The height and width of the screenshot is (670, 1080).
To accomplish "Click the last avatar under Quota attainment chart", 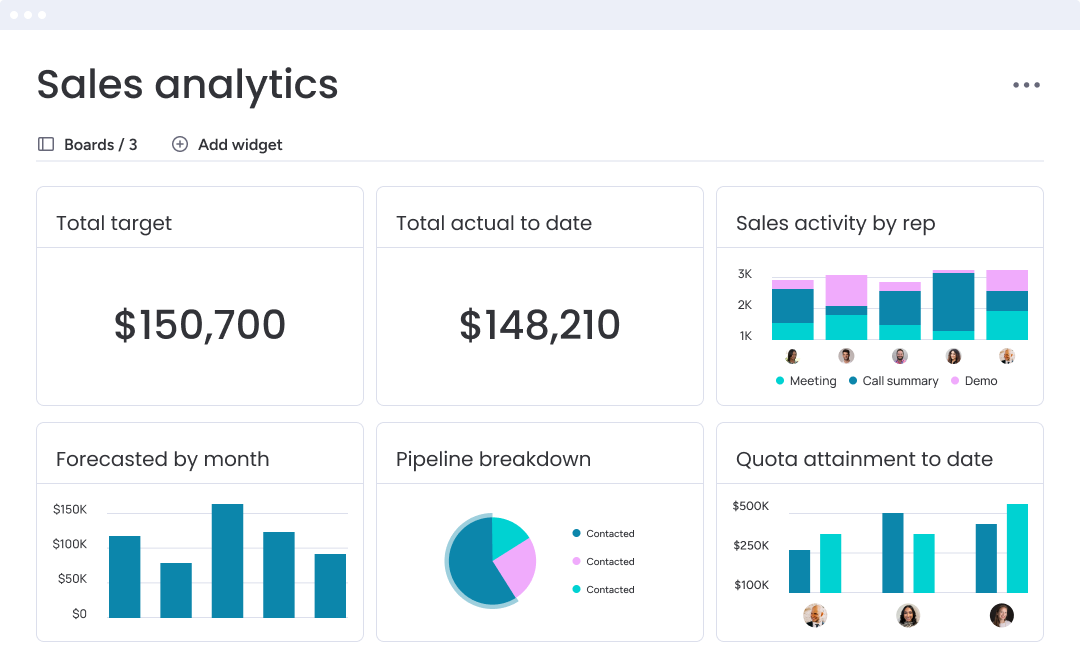I will pyautogui.click(x=1001, y=616).
